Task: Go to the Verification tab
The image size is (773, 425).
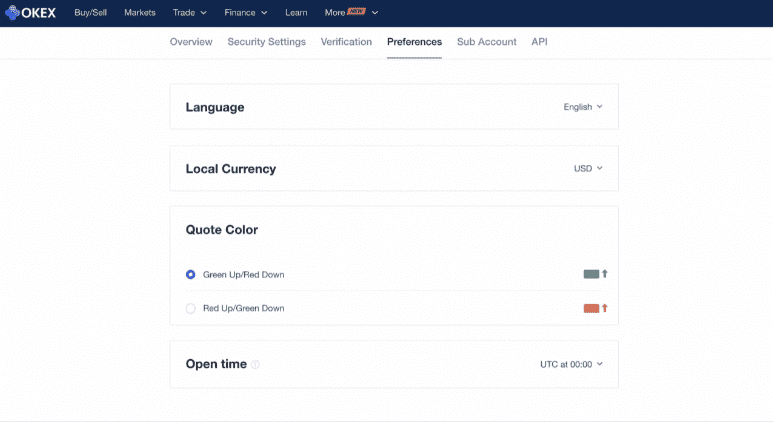Action: click(346, 42)
